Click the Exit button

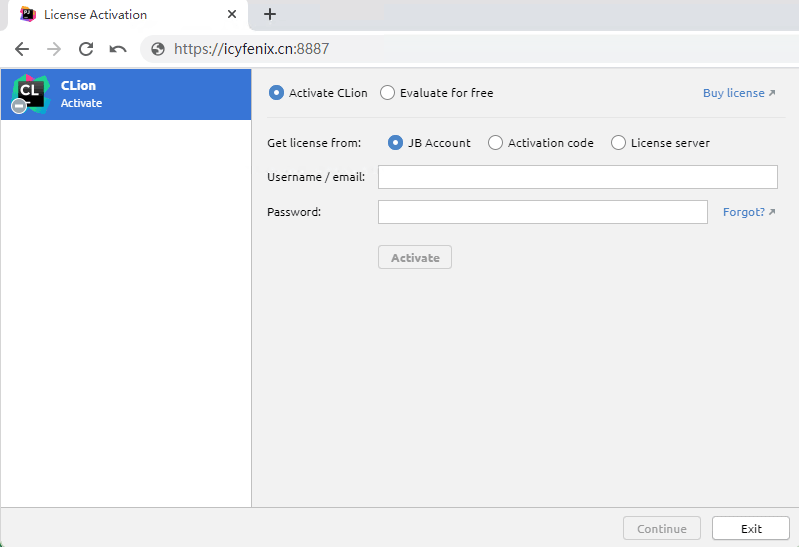[751, 529]
